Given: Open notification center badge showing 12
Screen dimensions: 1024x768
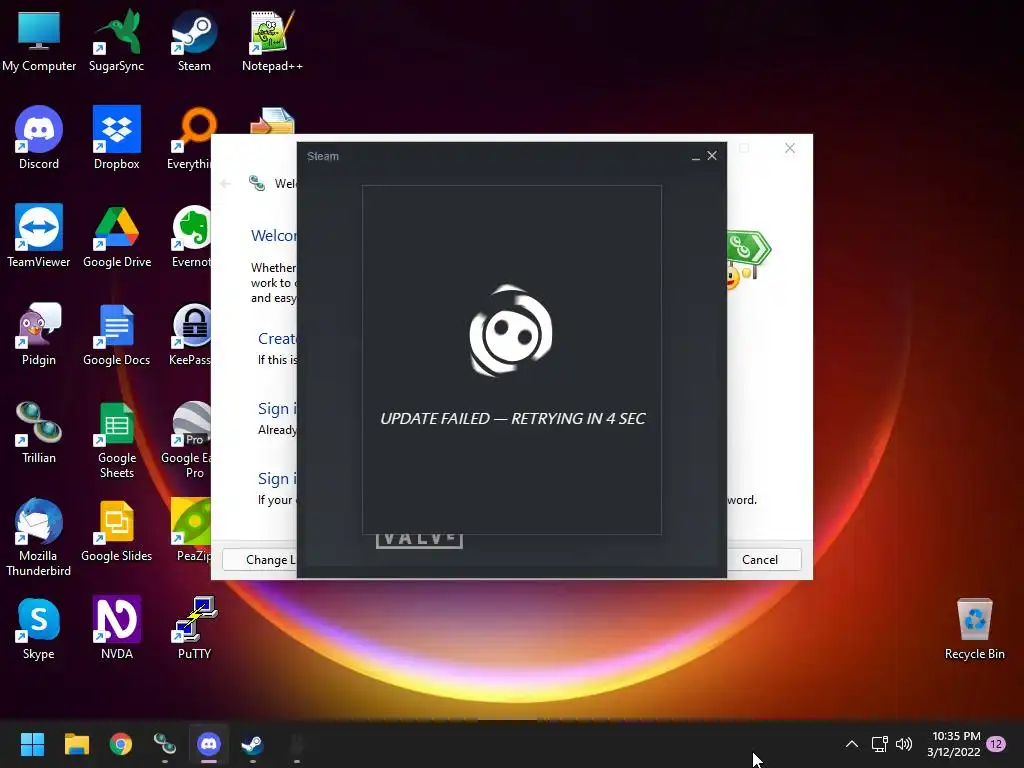Looking at the screenshot, I should [996, 744].
